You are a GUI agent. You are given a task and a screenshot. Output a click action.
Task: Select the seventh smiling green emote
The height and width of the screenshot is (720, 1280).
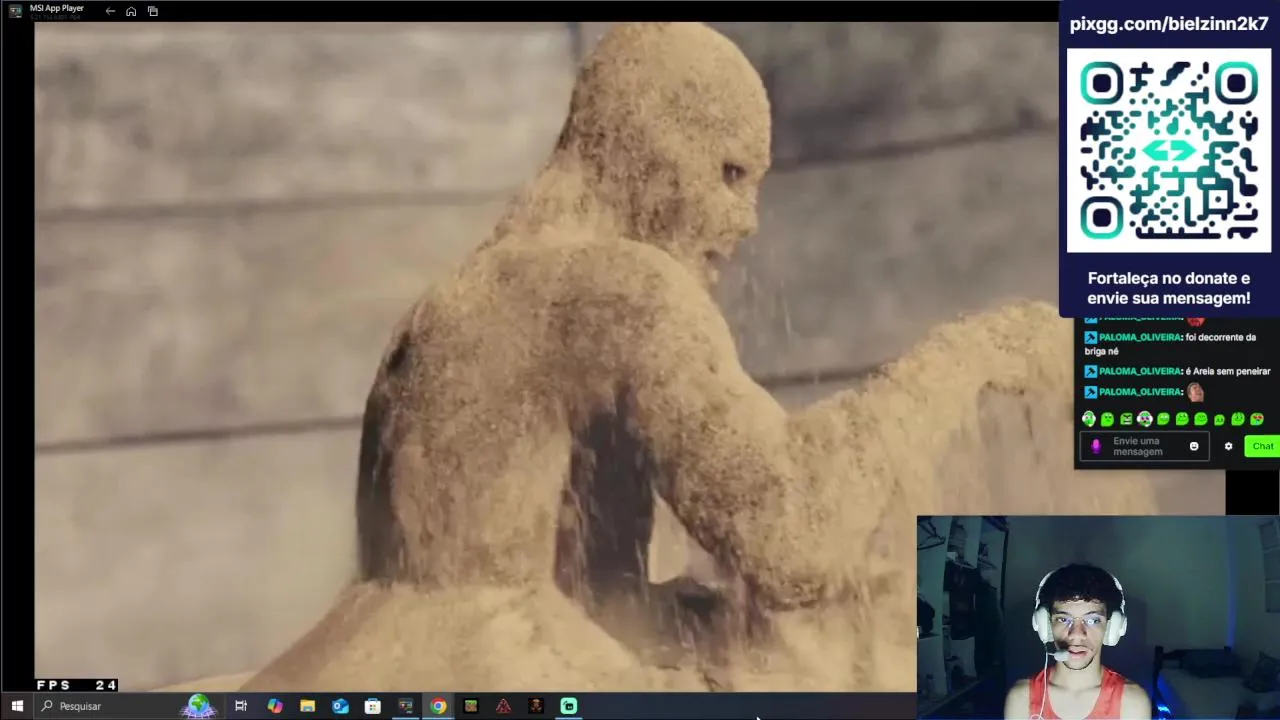coord(1201,419)
